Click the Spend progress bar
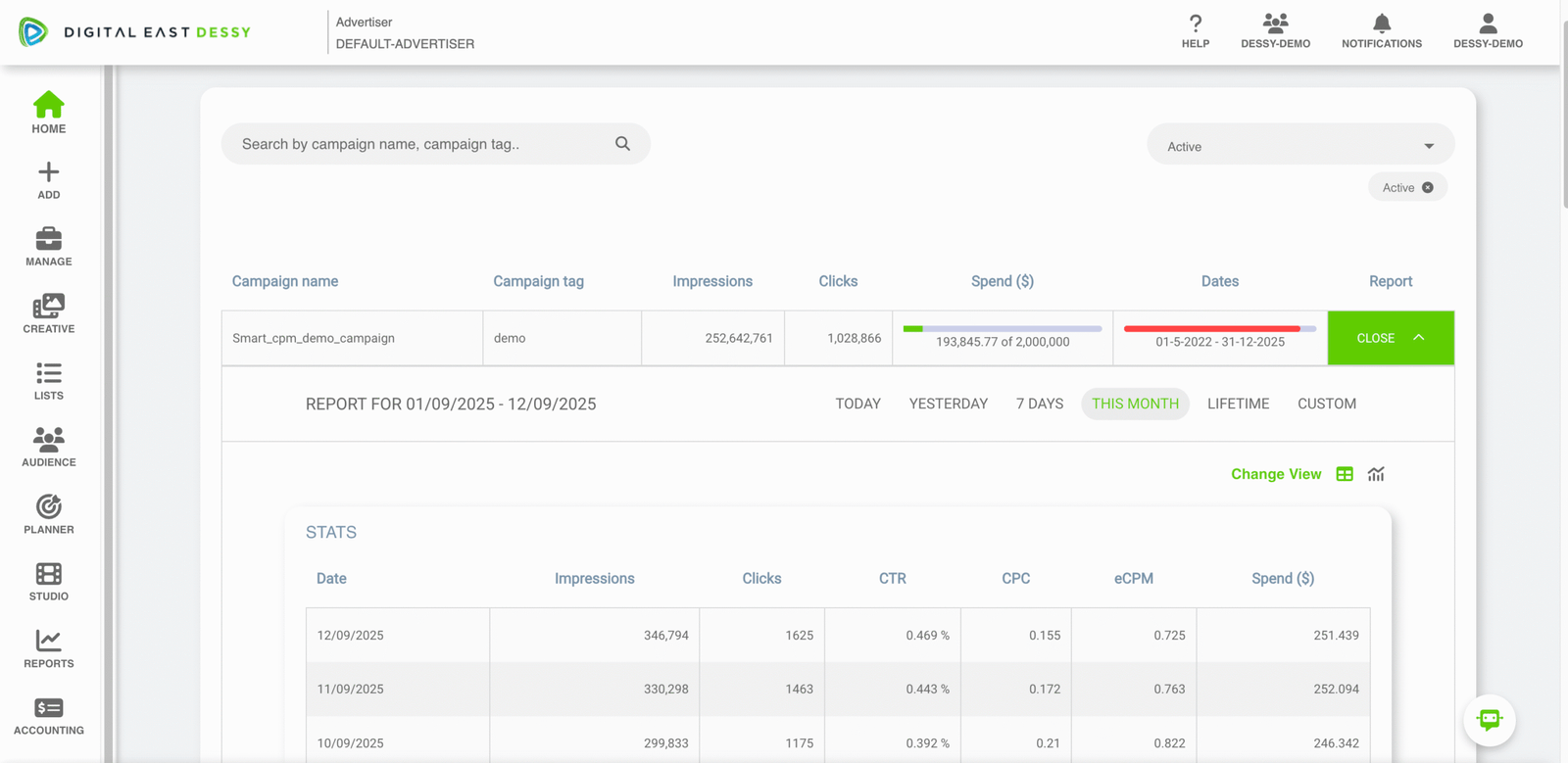This screenshot has width=1568, height=763. point(1002,329)
